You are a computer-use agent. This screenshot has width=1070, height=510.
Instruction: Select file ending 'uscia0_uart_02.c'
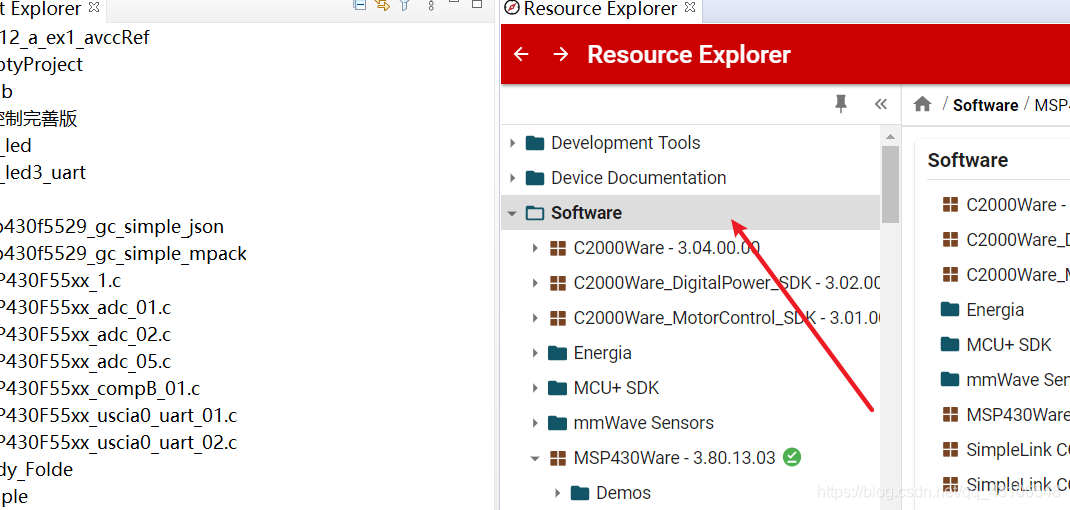point(119,443)
